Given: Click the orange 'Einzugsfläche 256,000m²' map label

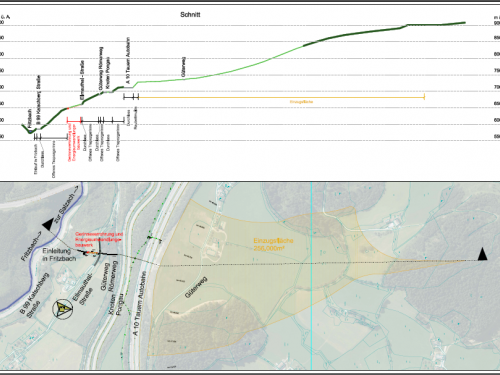Looking at the screenshot, I should point(273,244).
